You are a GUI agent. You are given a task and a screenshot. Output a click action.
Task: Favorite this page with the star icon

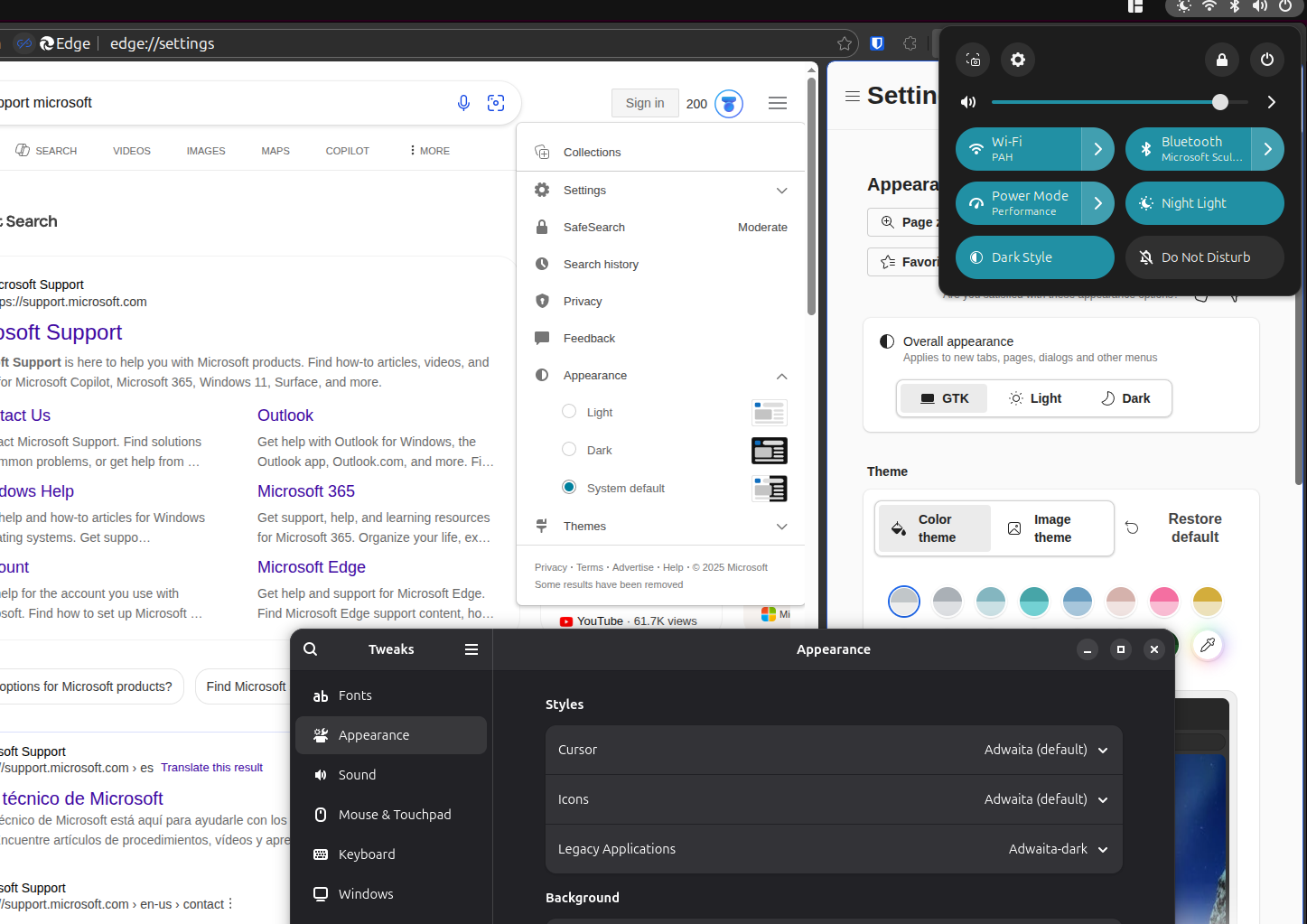tap(845, 43)
